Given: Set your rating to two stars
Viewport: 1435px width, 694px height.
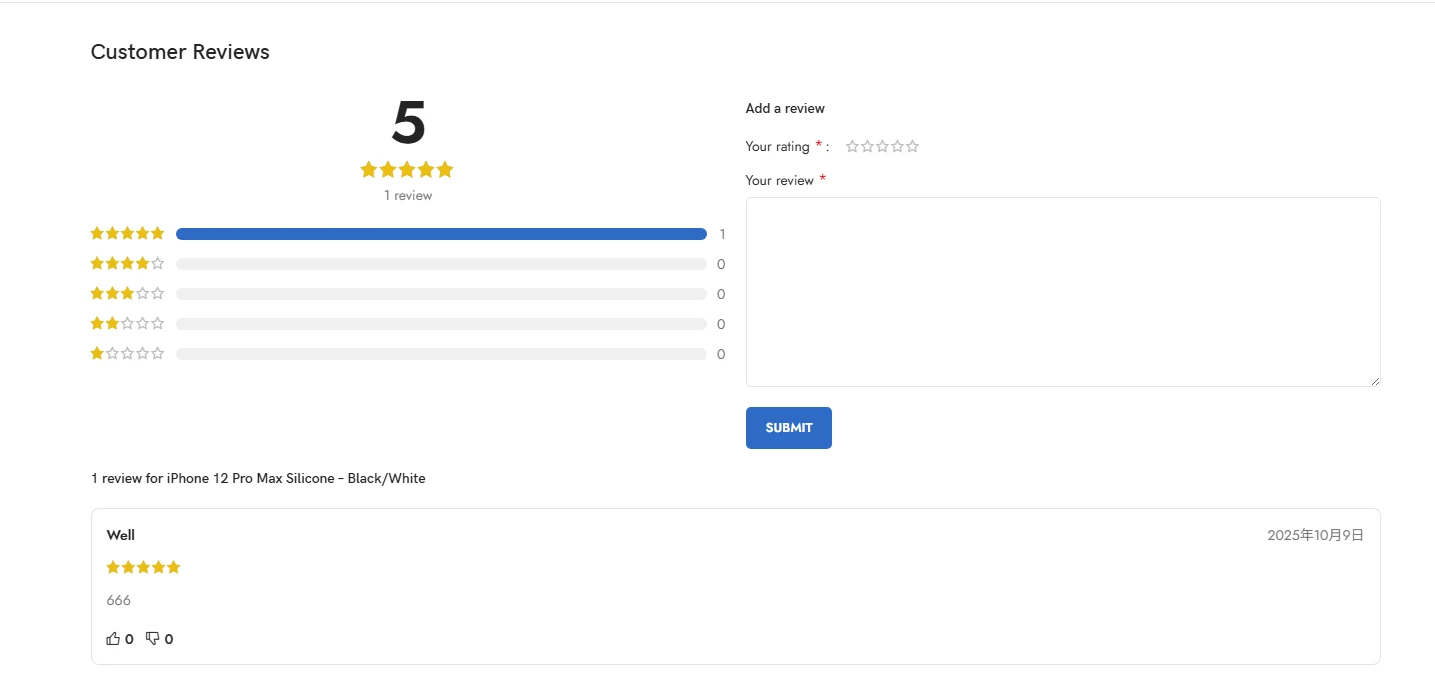Looking at the screenshot, I should 867,147.
